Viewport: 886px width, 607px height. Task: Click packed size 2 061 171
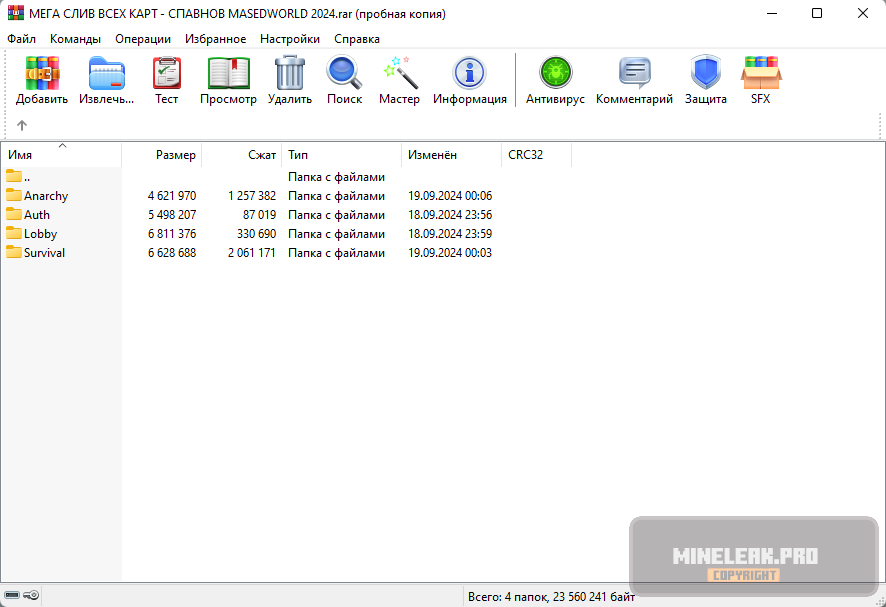coord(252,253)
